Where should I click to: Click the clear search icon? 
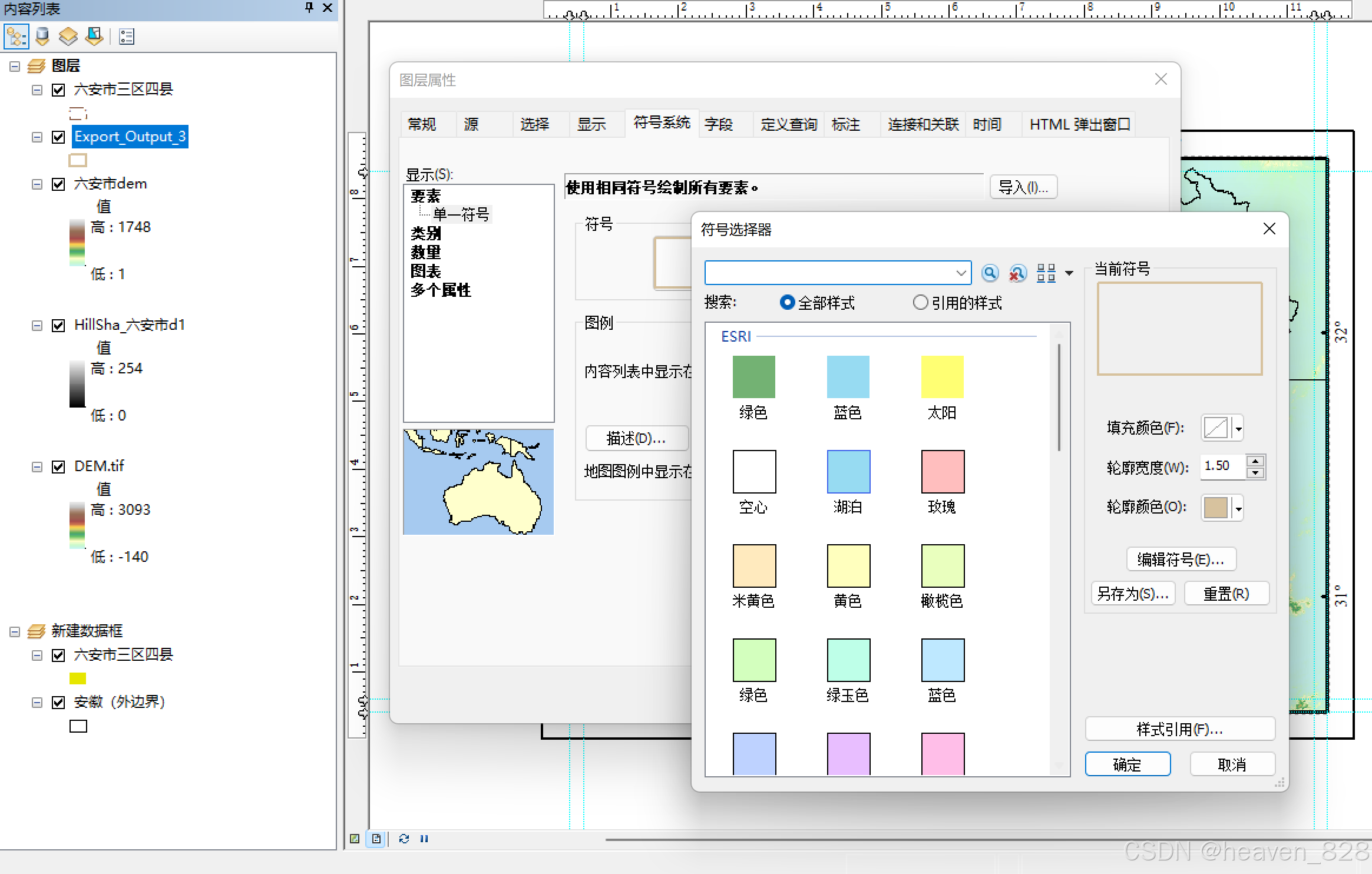(x=1017, y=273)
